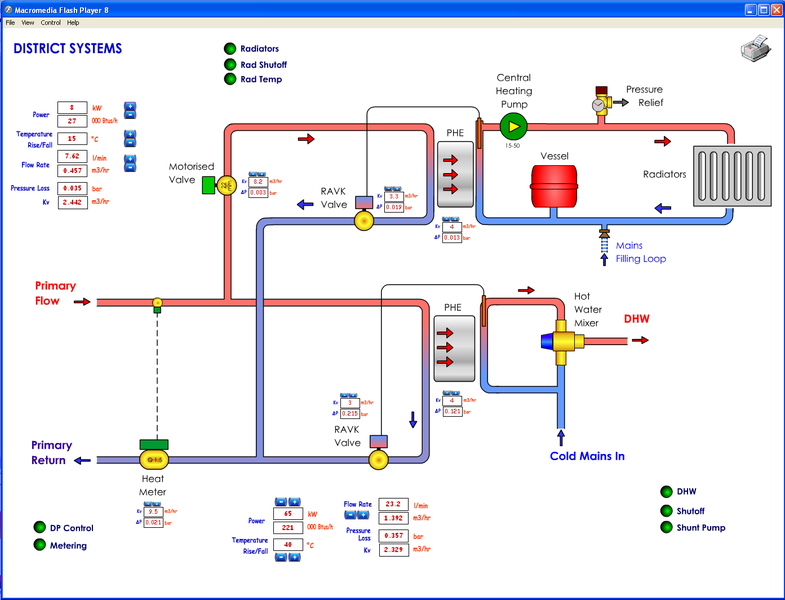This screenshot has height=600, width=785.
Task: Click the green Central Heating Pump symbol
Action: pyautogui.click(x=514, y=127)
